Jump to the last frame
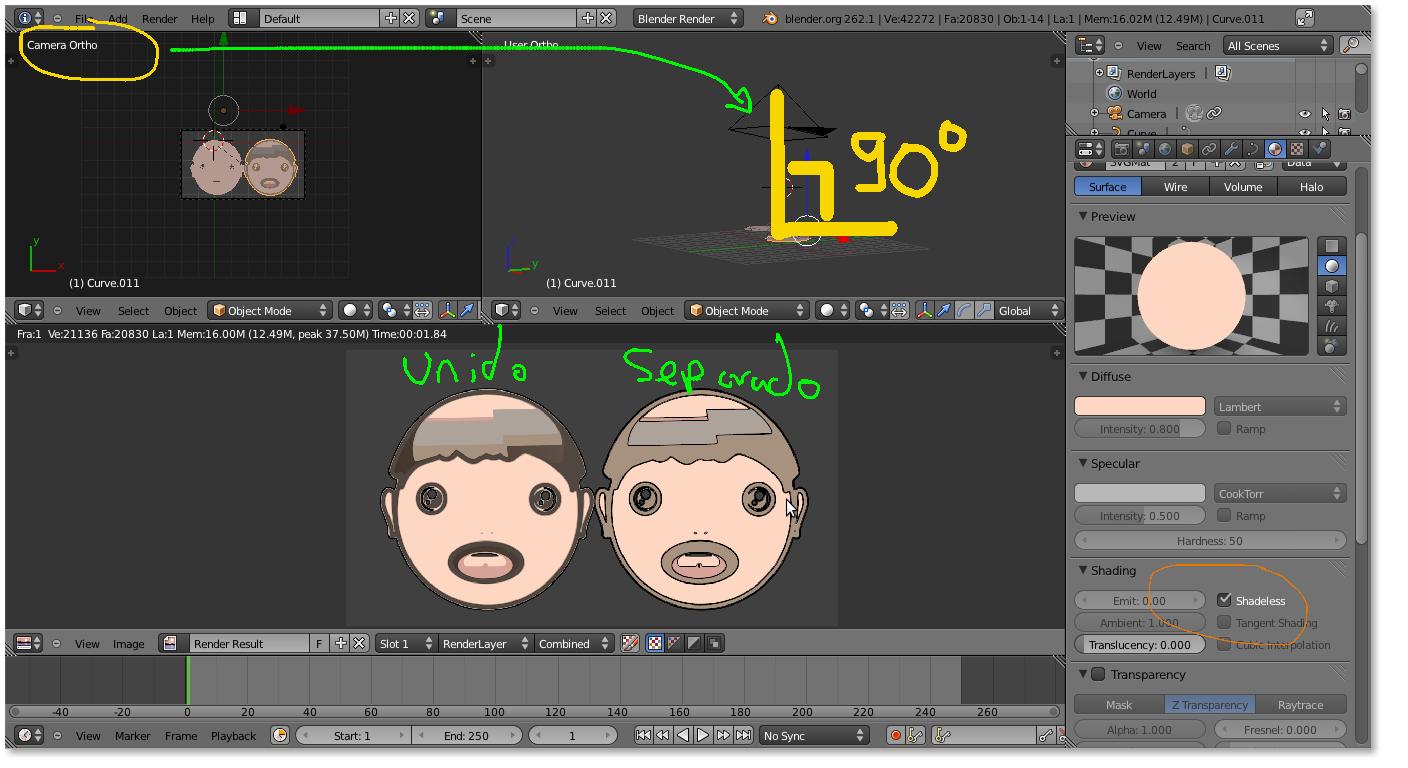This screenshot has width=1408, height=768. (x=743, y=735)
